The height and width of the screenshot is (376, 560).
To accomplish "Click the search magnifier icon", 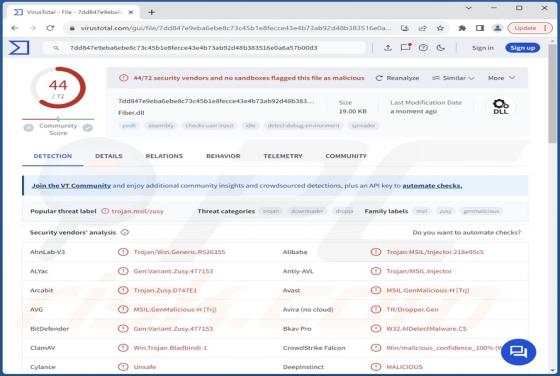I will [x=56, y=48].
